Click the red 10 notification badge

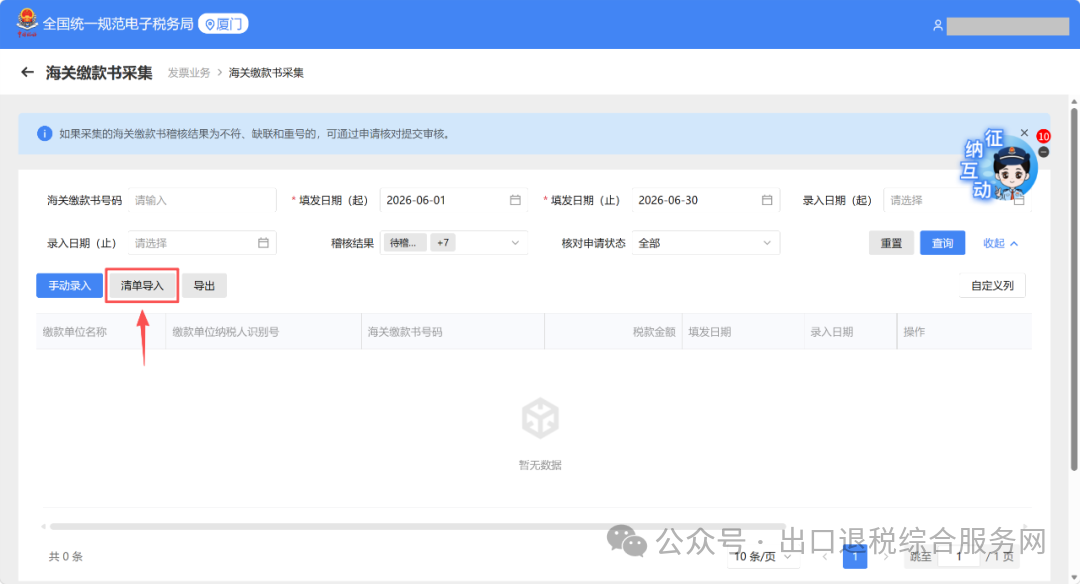tap(1043, 136)
